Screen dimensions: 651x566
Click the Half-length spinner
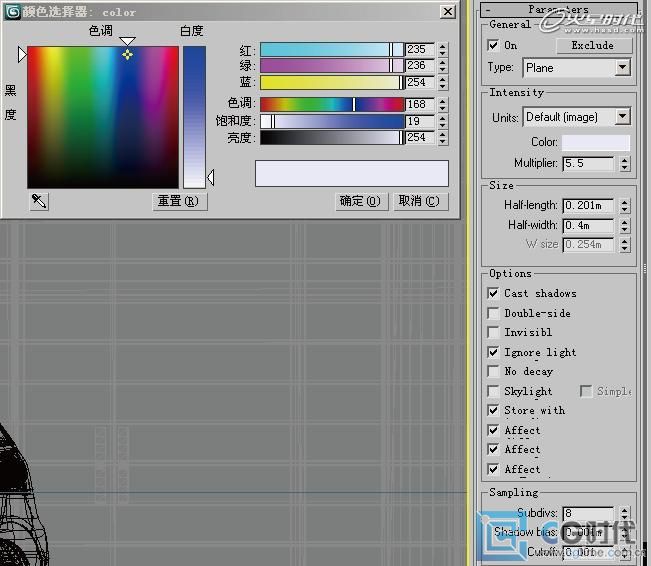click(x=624, y=206)
